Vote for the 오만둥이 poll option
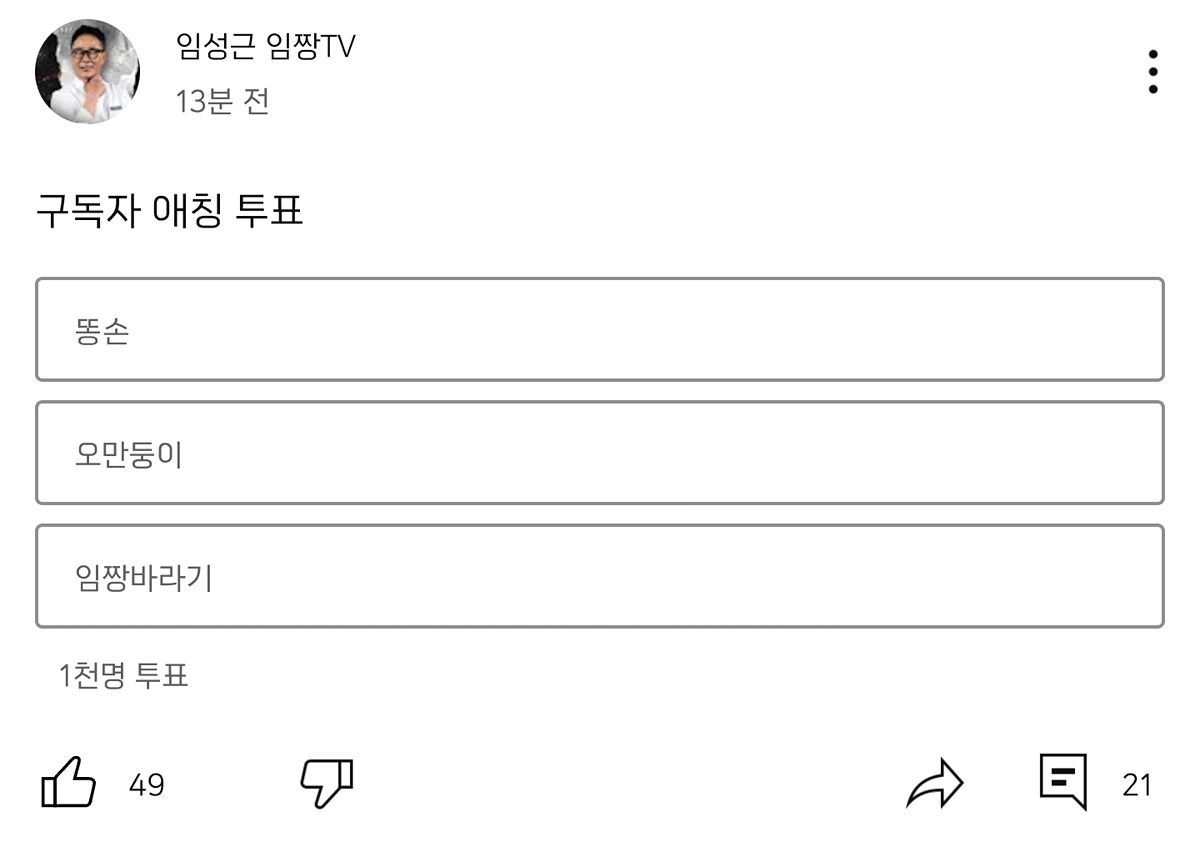The height and width of the screenshot is (867, 1200). click(x=600, y=453)
